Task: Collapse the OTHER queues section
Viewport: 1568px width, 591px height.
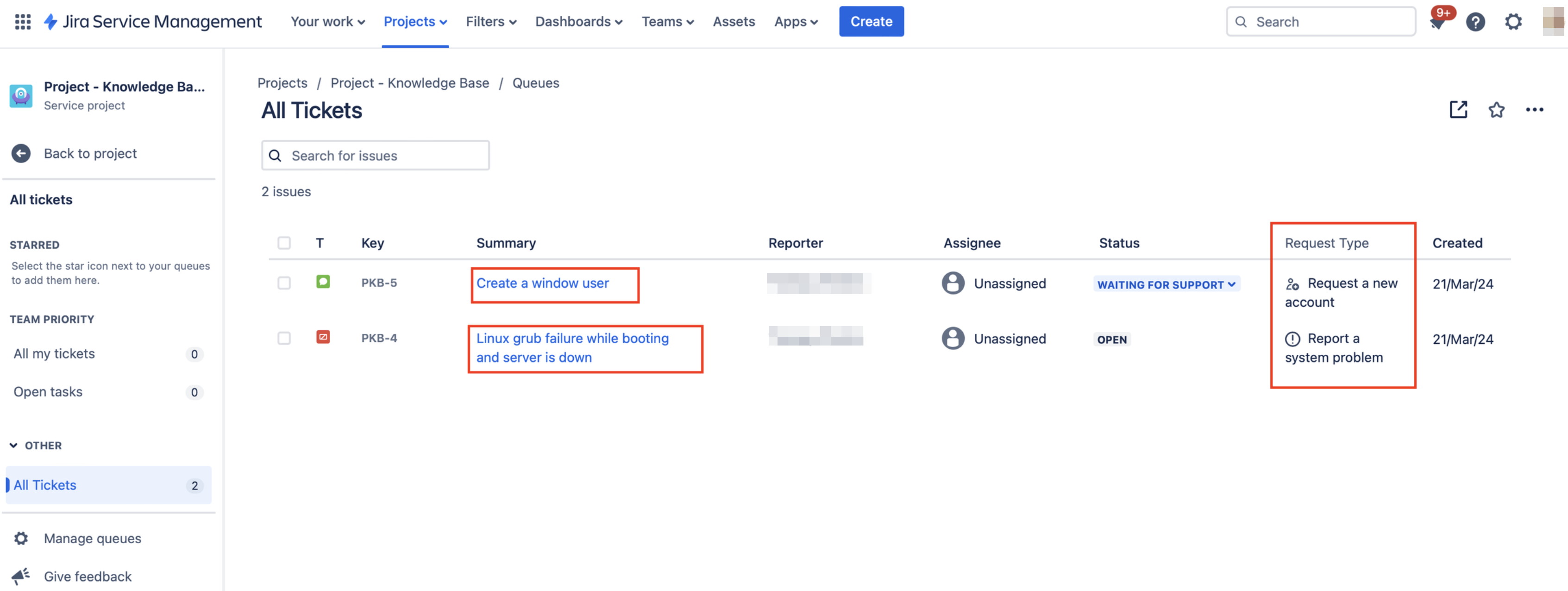Action: coord(13,446)
